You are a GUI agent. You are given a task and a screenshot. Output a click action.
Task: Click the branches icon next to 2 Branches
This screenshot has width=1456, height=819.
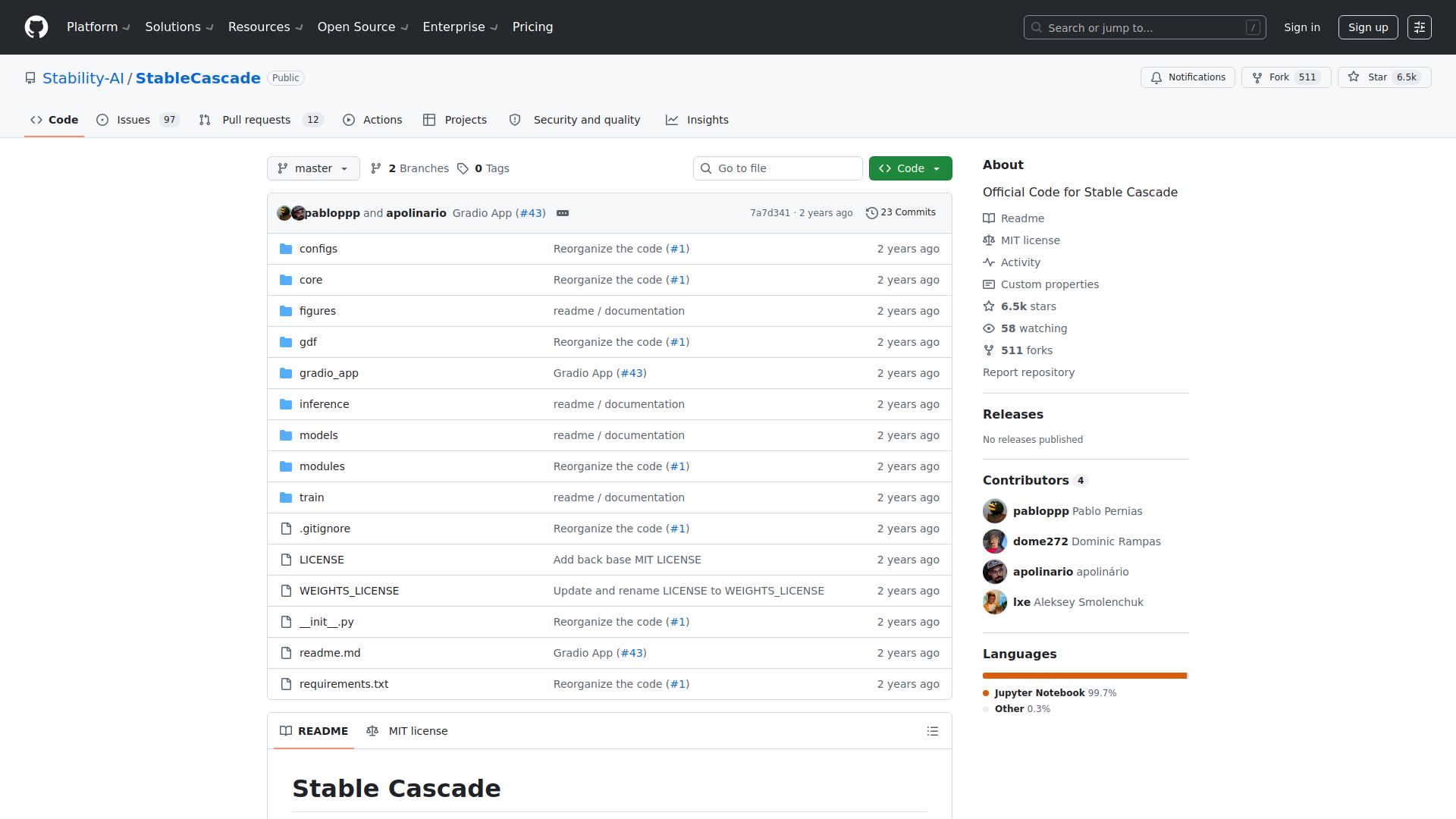[376, 168]
